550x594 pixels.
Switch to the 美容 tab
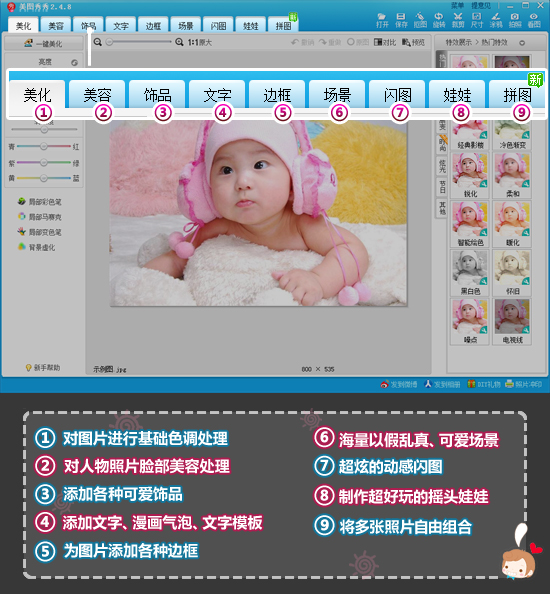tap(56, 25)
